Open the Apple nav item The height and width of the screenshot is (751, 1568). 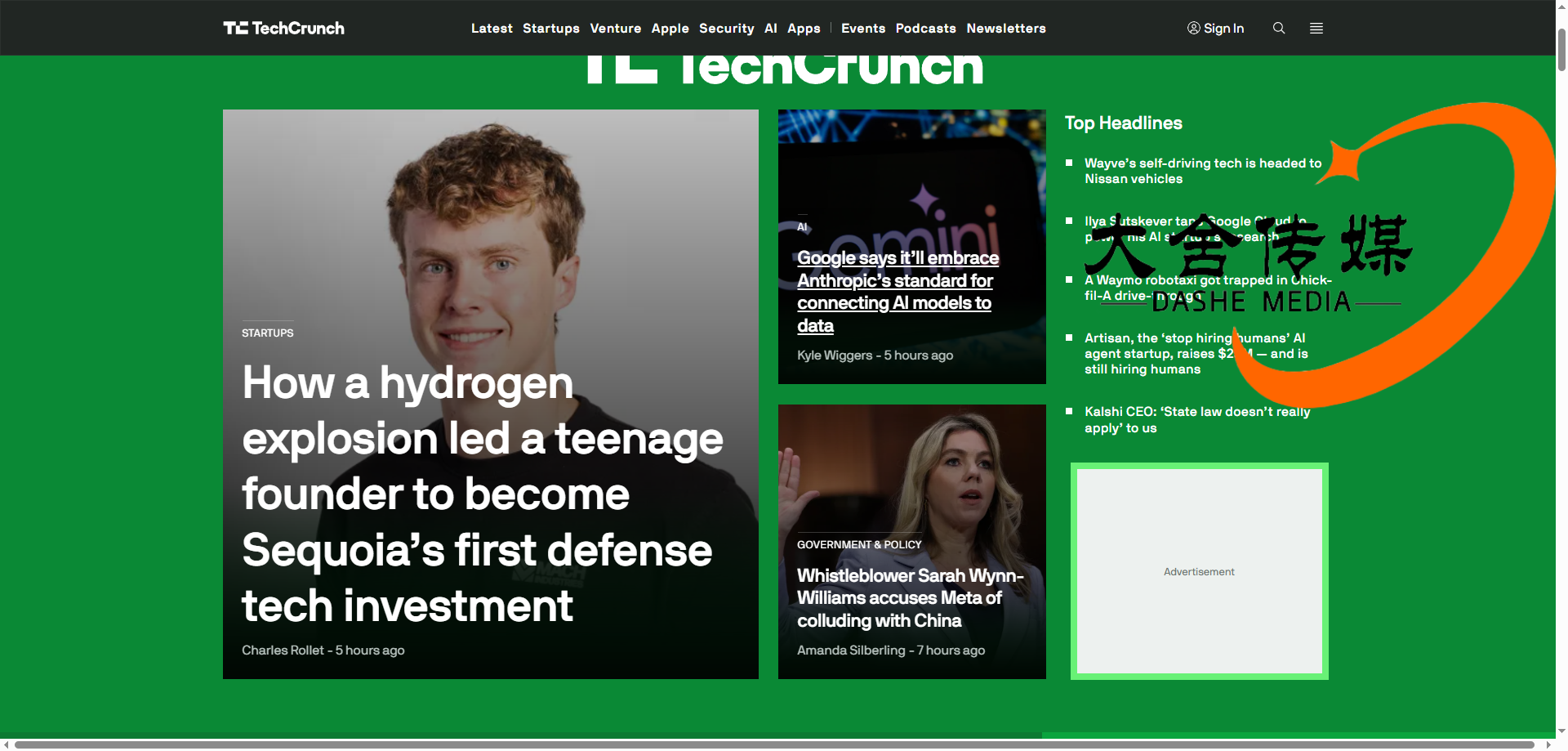point(670,28)
